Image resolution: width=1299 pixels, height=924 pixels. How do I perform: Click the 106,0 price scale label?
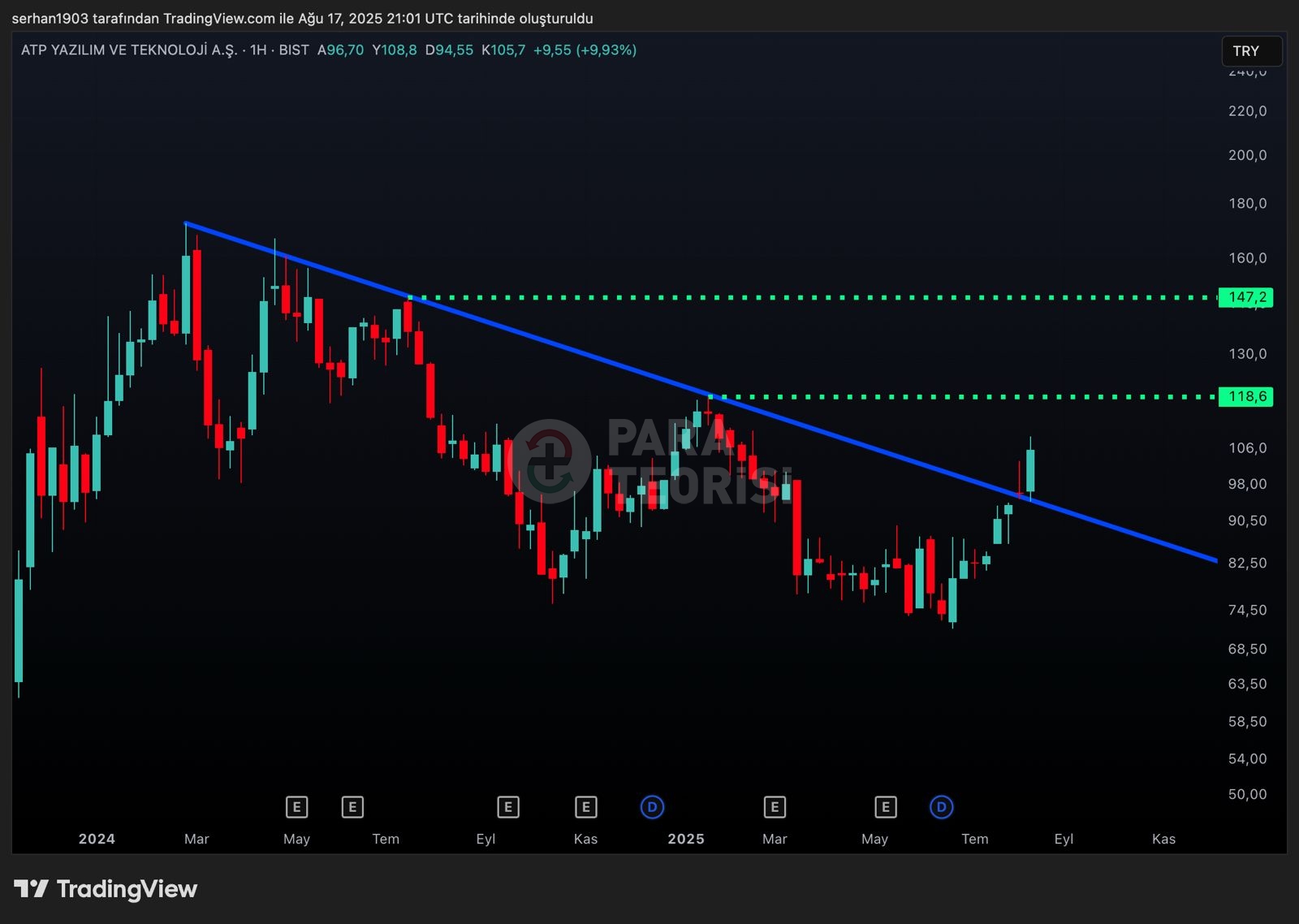(1247, 448)
